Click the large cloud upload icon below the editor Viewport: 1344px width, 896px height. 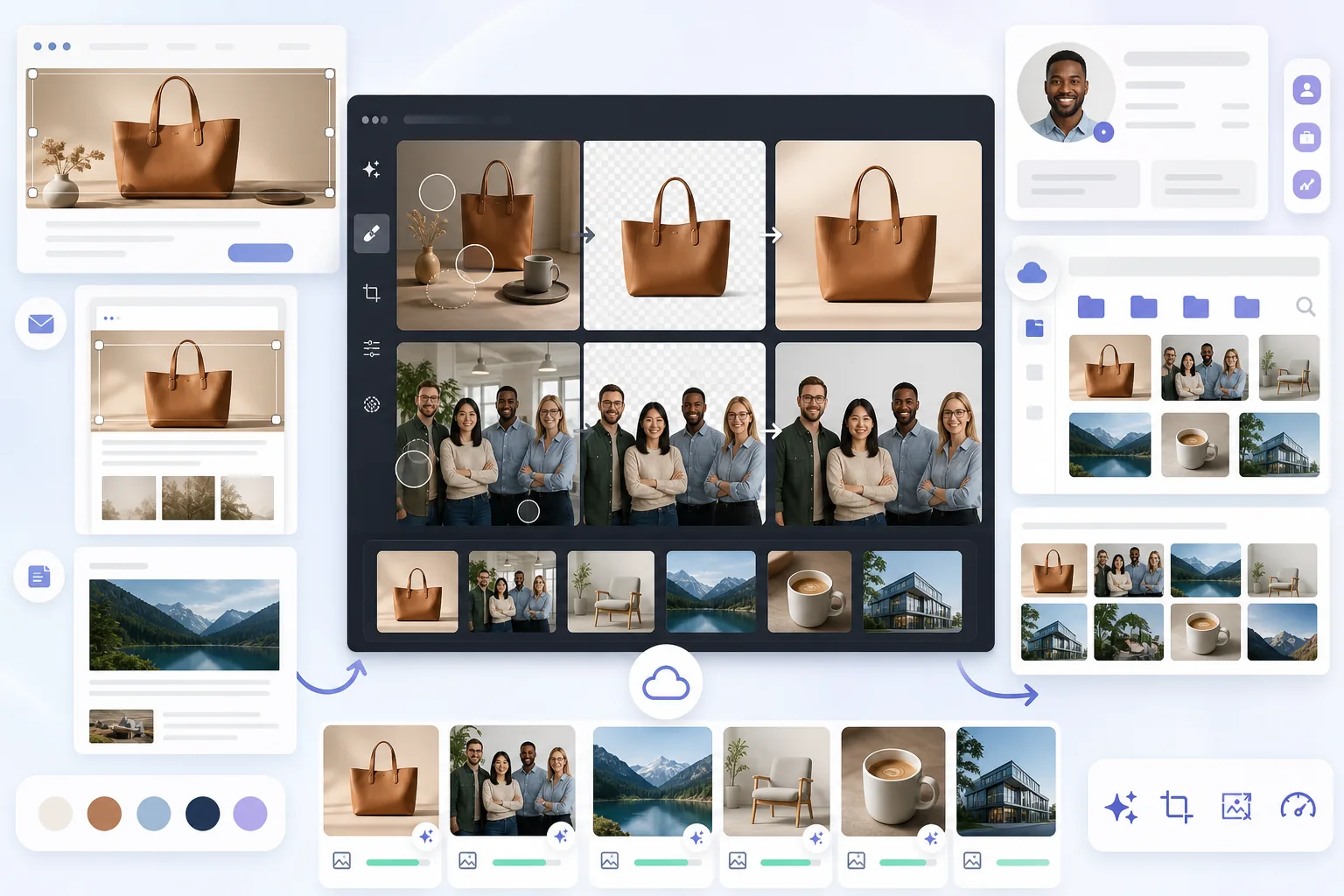(x=666, y=682)
